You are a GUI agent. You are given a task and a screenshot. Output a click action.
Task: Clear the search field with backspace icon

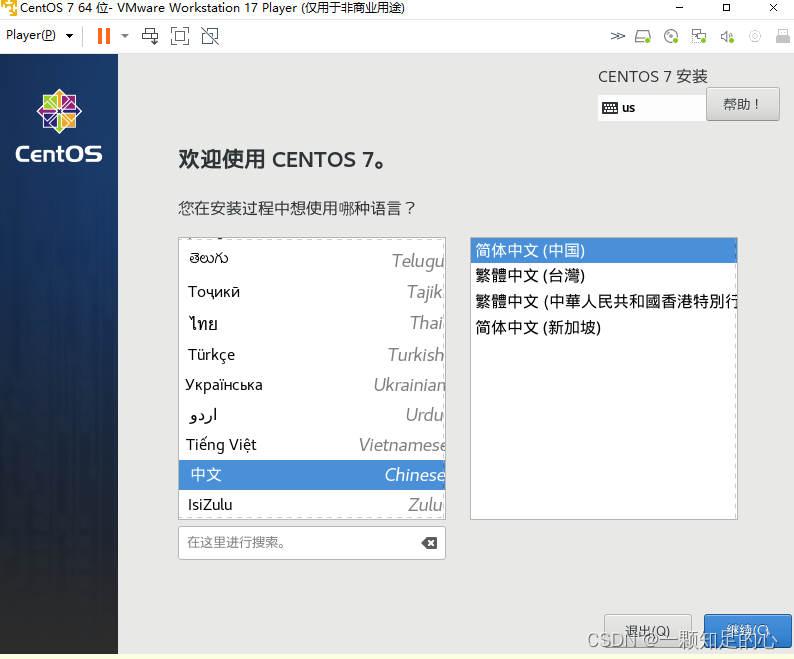point(429,543)
